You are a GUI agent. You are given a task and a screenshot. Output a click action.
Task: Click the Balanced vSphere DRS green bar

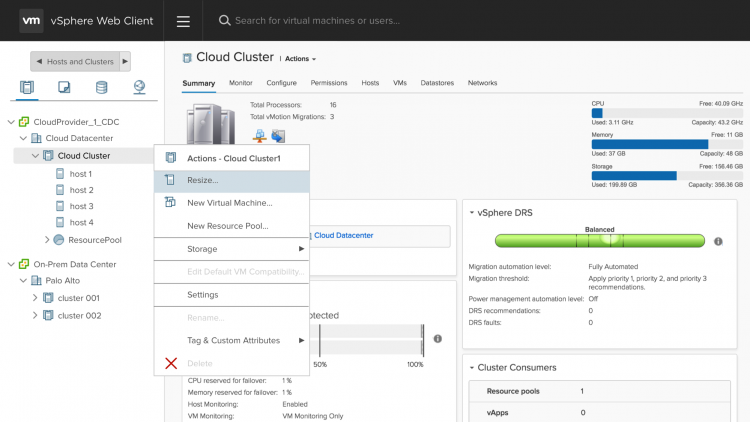pyautogui.click(x=600, y=241)
